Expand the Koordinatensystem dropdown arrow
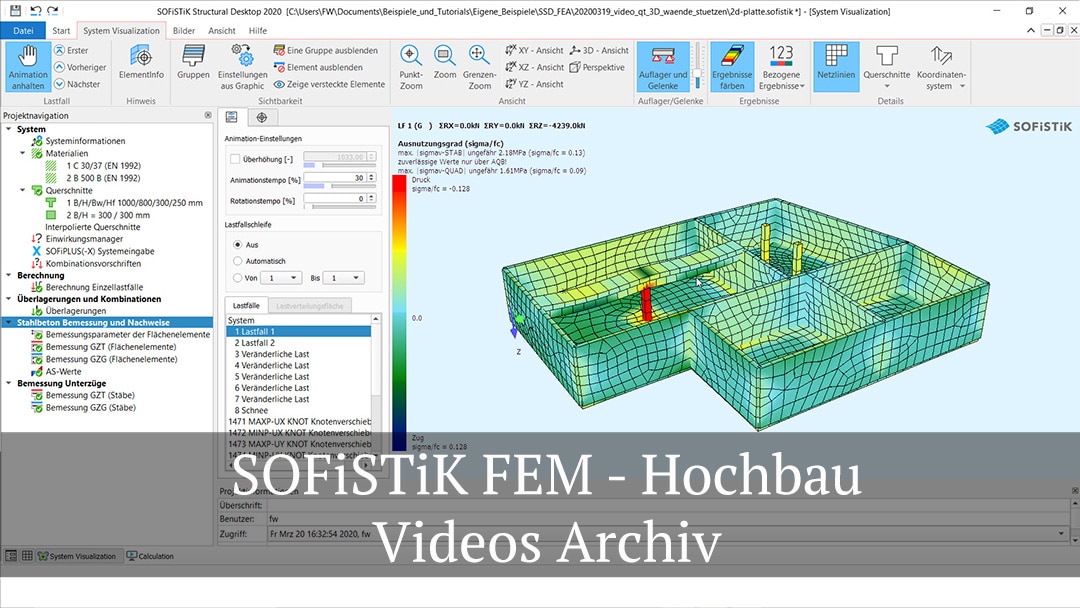Image resolution: width=1080 pixels, height=608 pixels. (963, 84)
